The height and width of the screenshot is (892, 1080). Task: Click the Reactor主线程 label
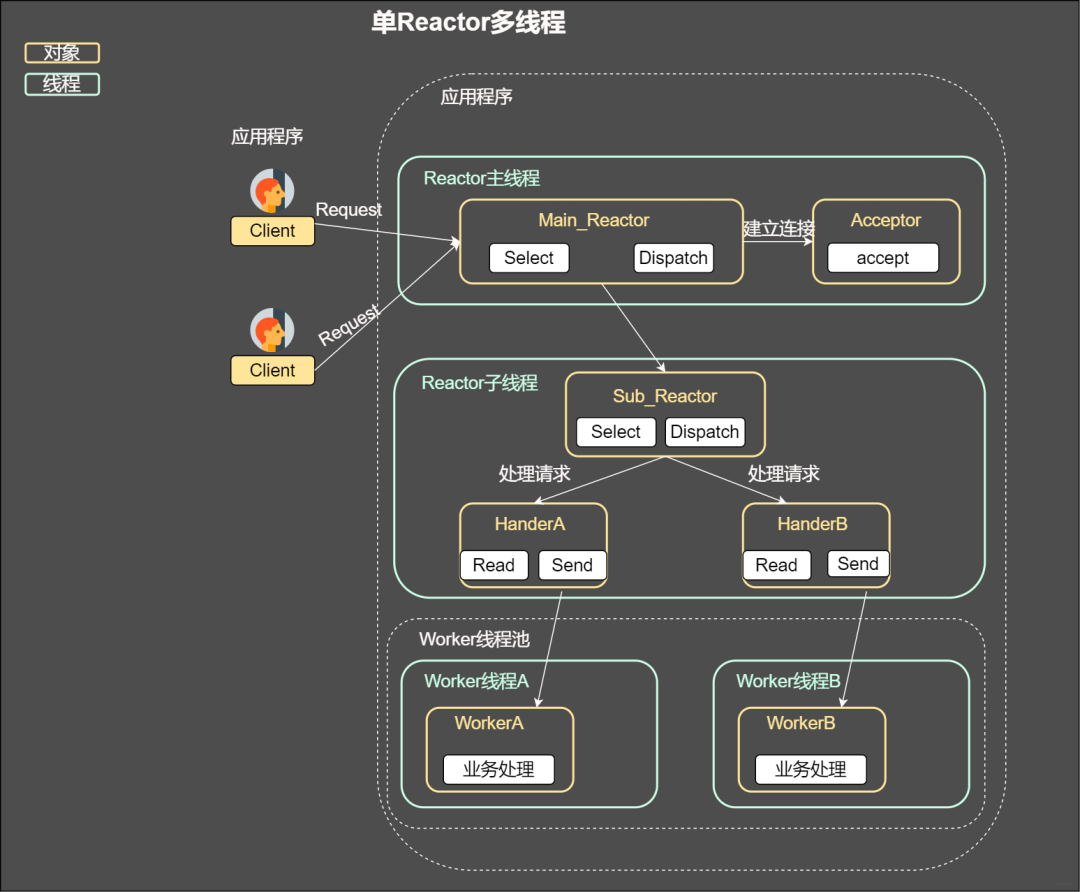tap(481, 178)
